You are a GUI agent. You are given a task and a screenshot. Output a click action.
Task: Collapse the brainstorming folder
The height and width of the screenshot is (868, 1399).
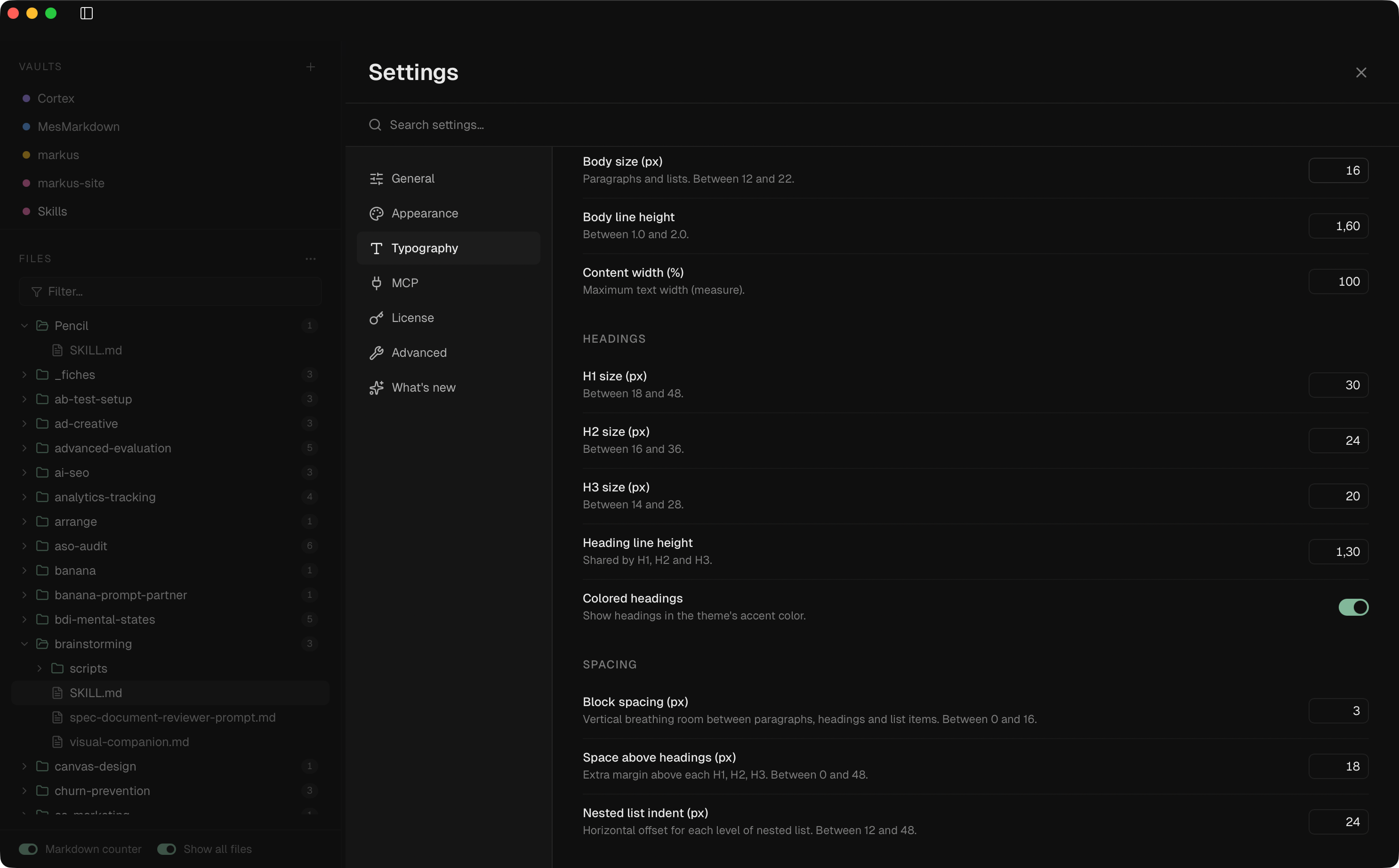click(x=24, y=644)
